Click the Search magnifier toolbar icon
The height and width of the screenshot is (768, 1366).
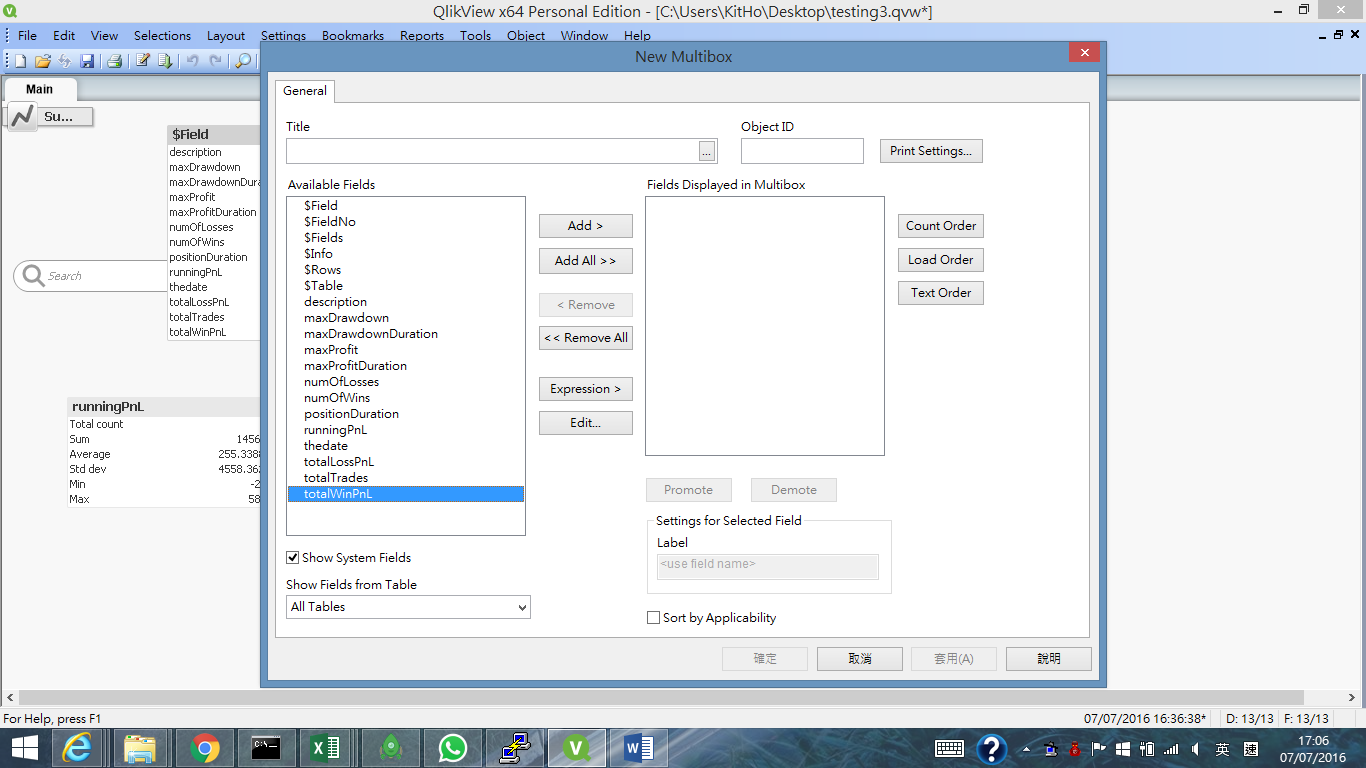tap(243, 61)
